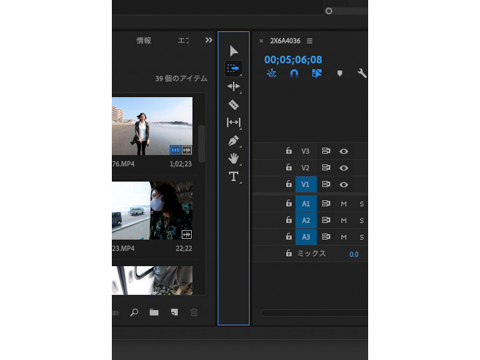
Task: Delete selected item with trash icon
Action: tap(194, 312)
